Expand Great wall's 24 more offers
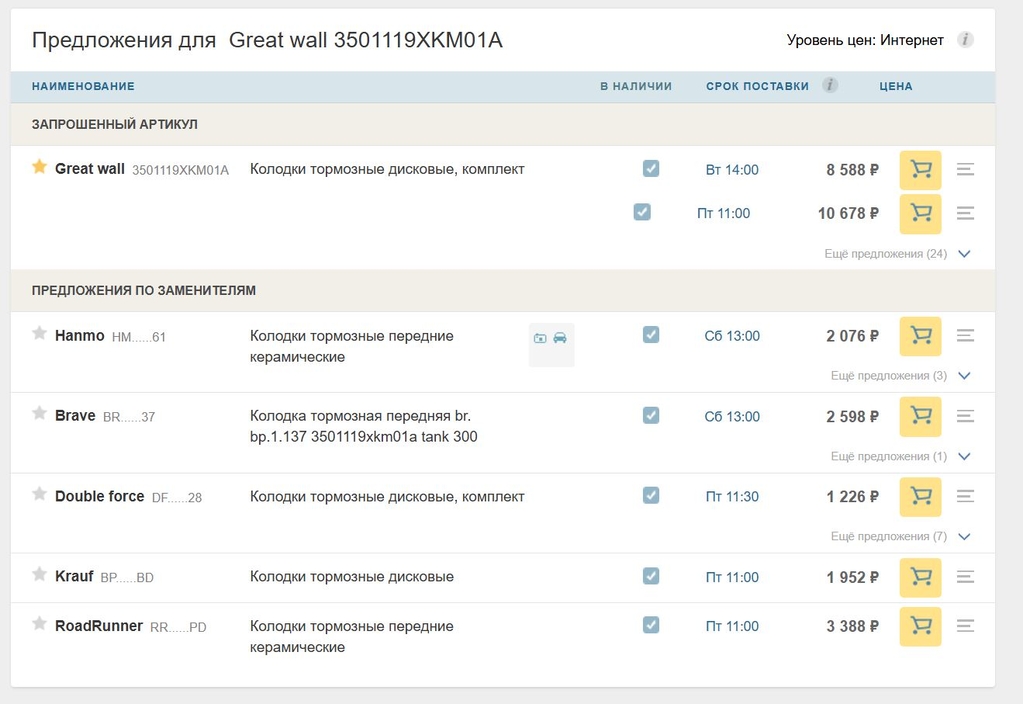This screenshot has height=704, width=1023. coord(897,254)
